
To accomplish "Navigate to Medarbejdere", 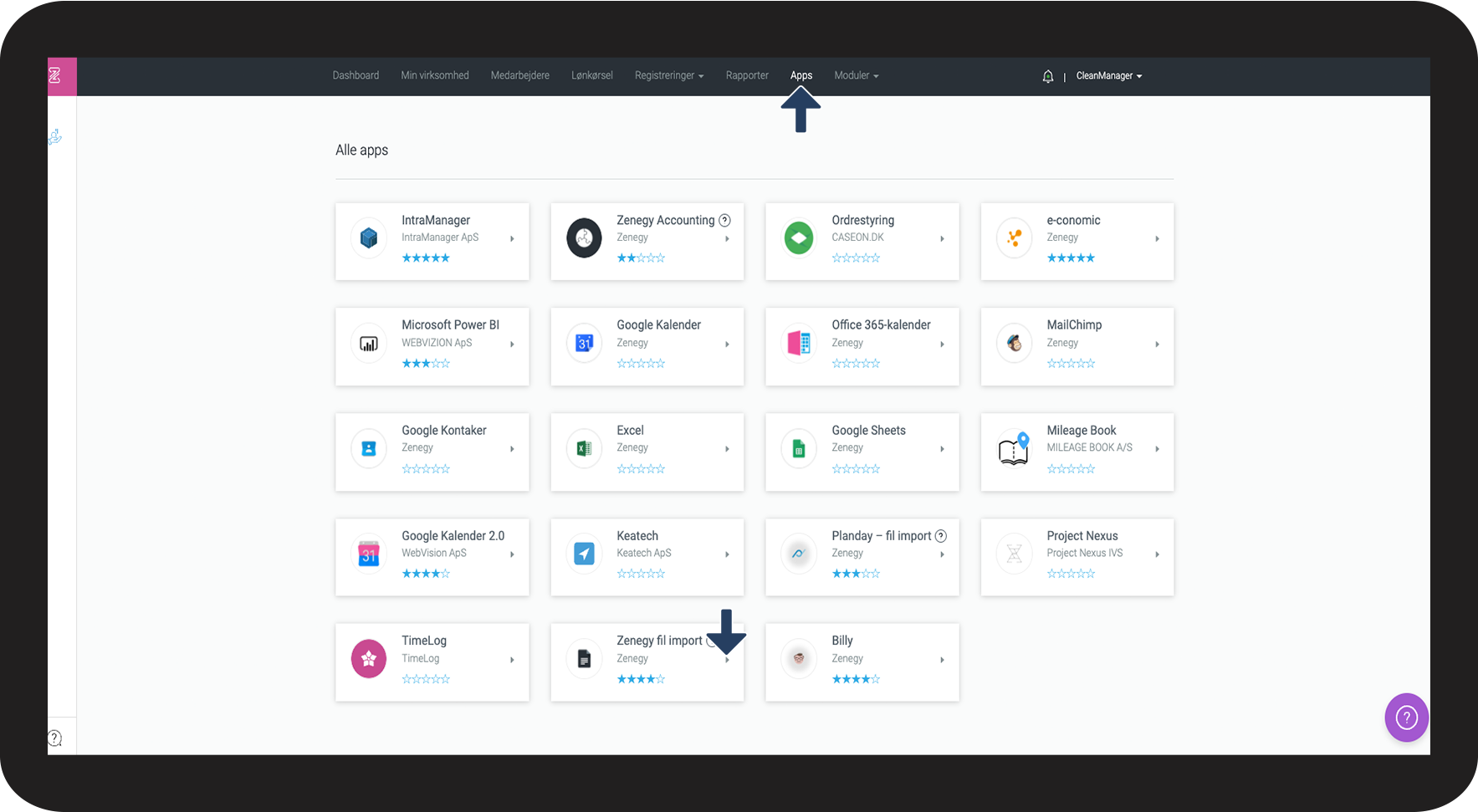I will pyautogui.click(x=520, y=76).
